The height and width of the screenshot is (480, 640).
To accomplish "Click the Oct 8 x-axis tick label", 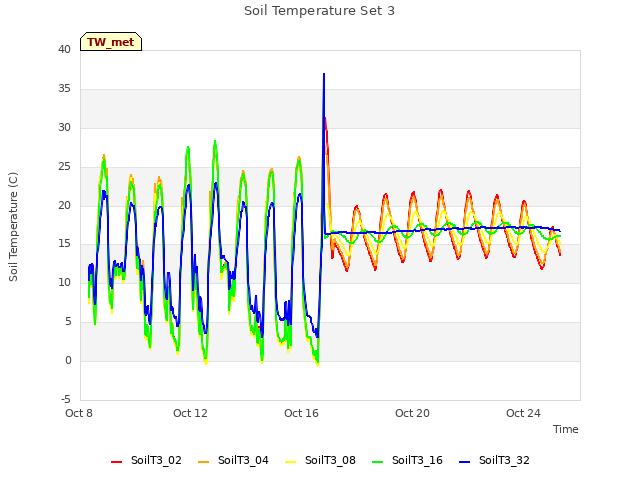I will 79,413.
